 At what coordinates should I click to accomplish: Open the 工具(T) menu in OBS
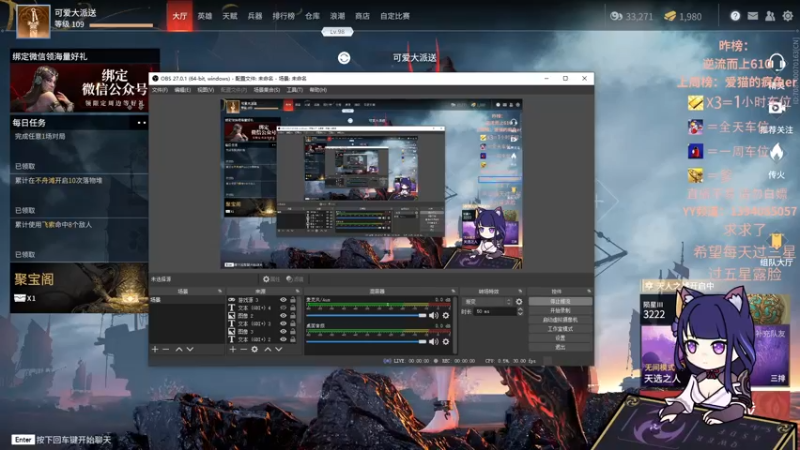tap(294, 90)
